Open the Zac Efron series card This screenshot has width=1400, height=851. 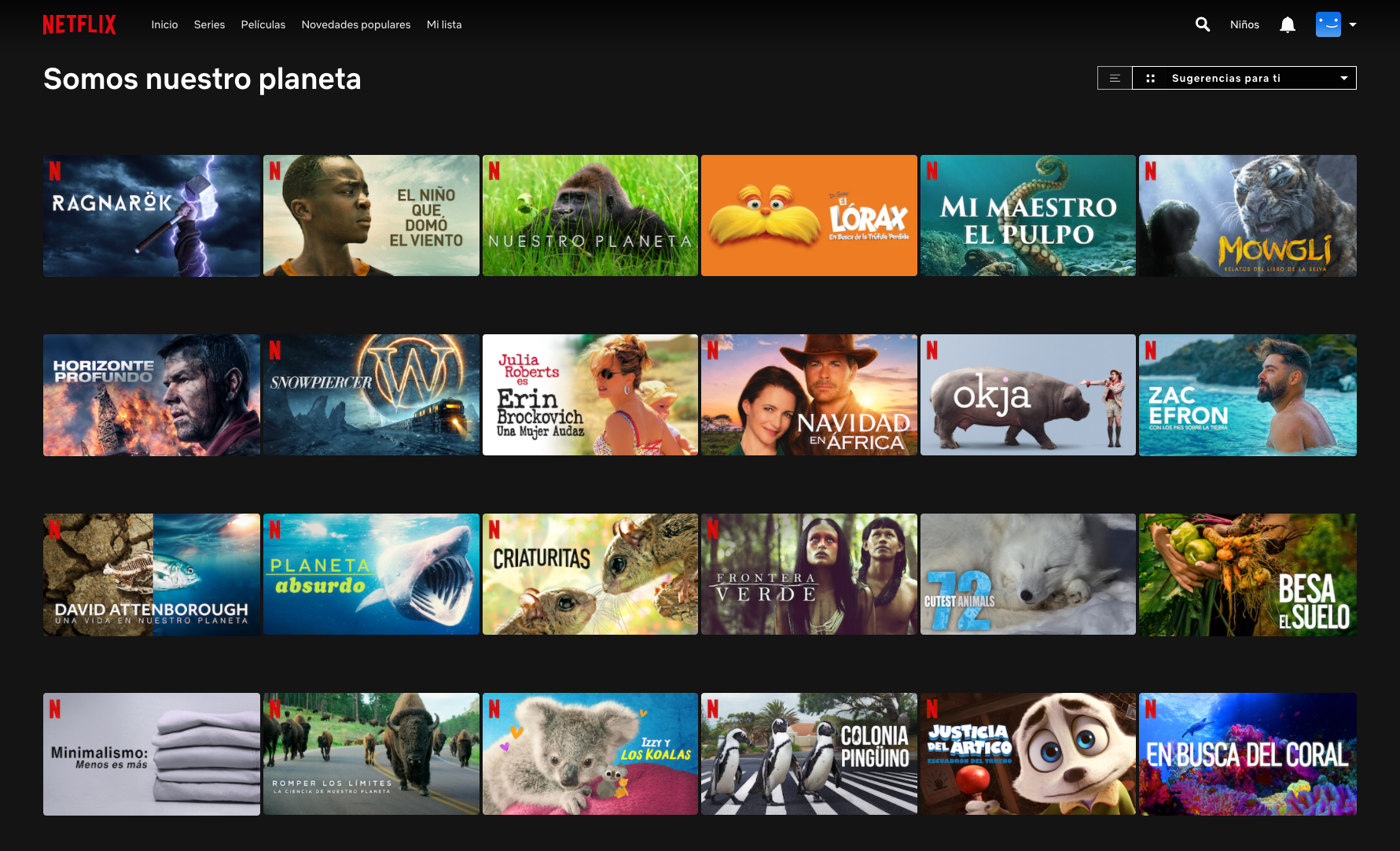coord(1248,395)
